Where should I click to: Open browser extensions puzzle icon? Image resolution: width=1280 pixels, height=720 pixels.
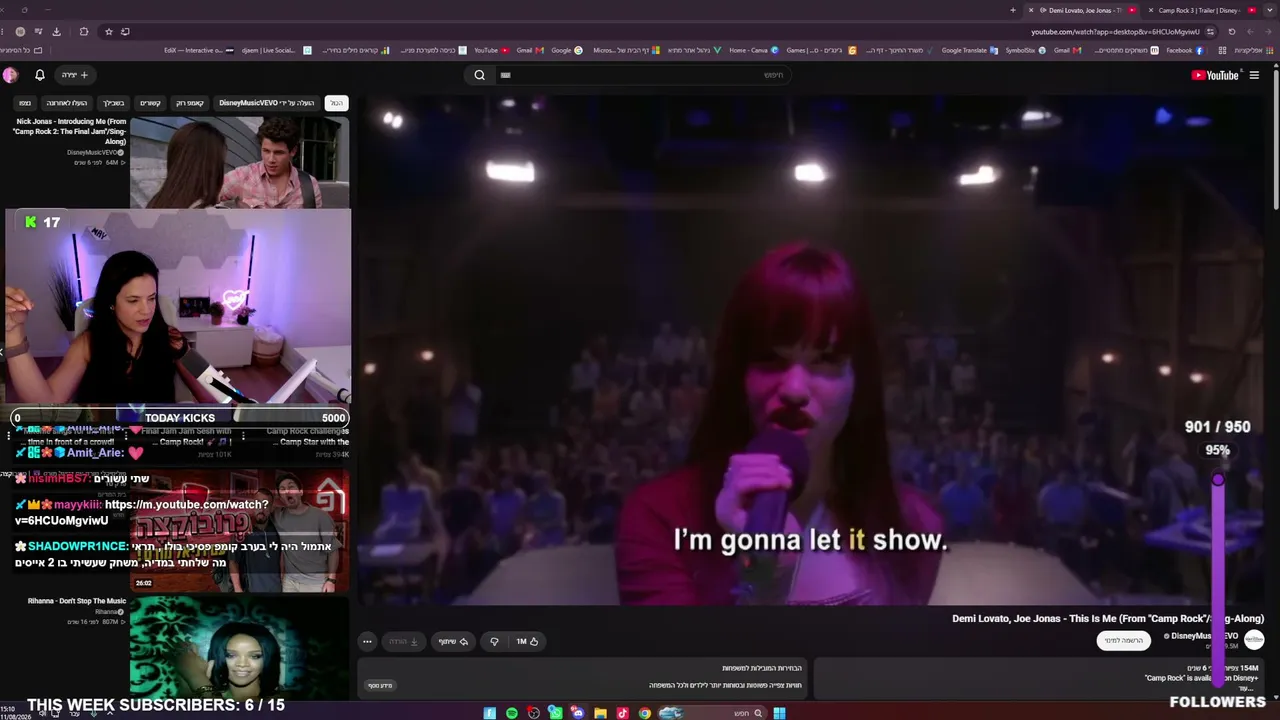(x=84, y=32)
